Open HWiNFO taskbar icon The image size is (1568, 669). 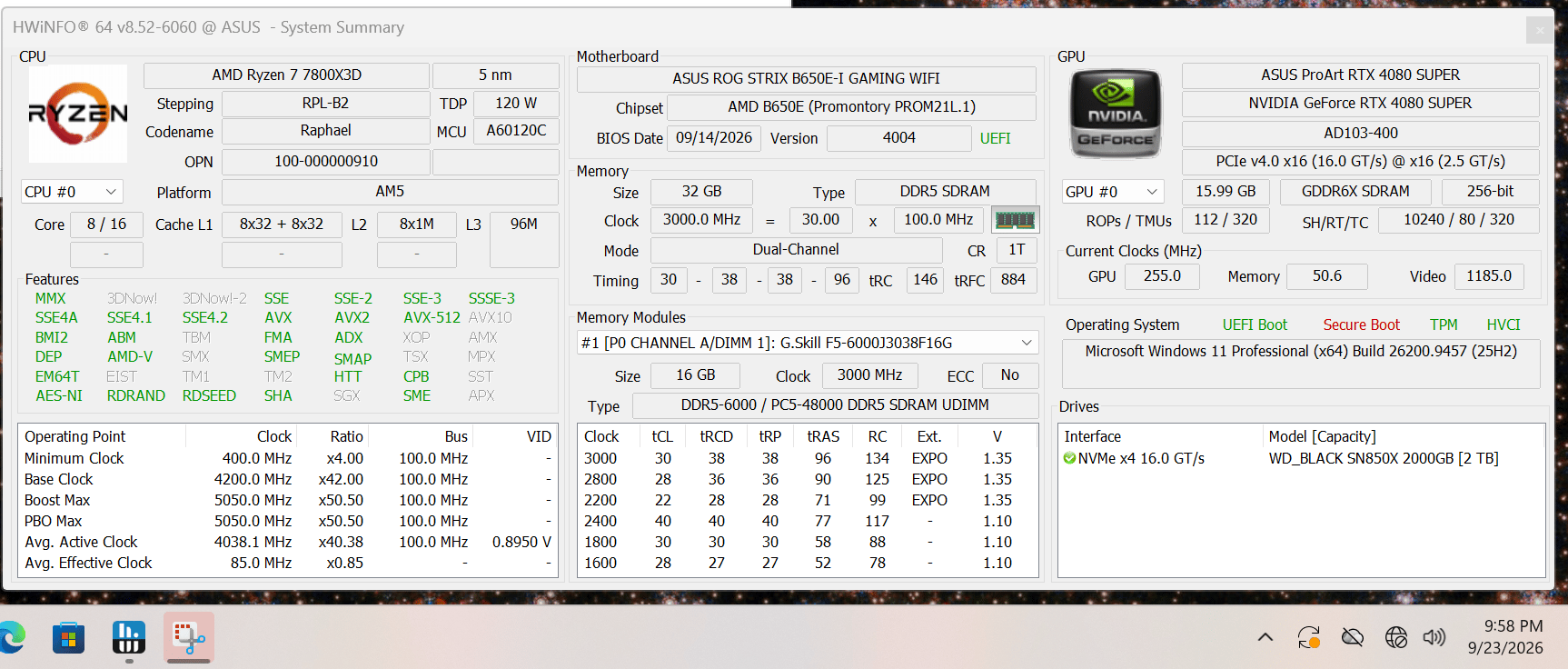[128, 637]
